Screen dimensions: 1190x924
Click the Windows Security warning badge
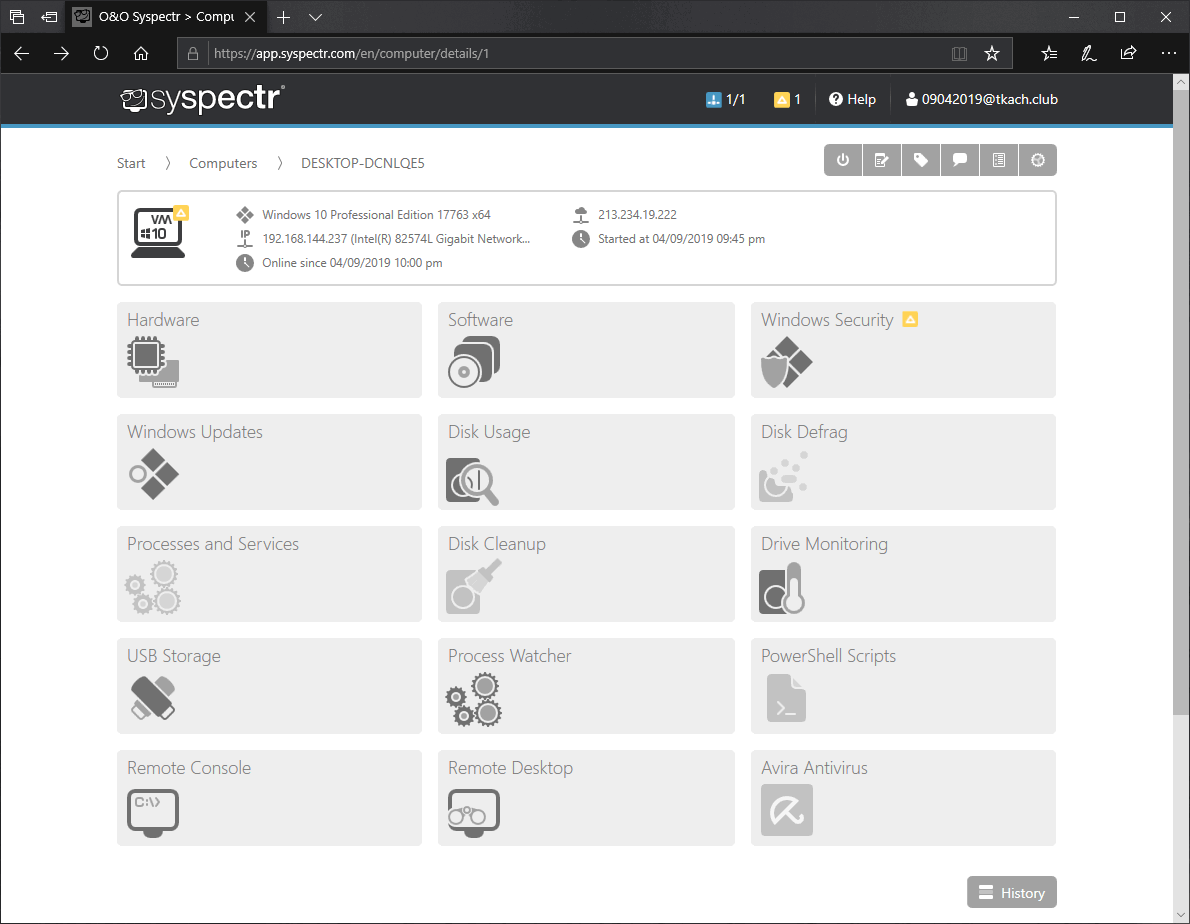910,319
